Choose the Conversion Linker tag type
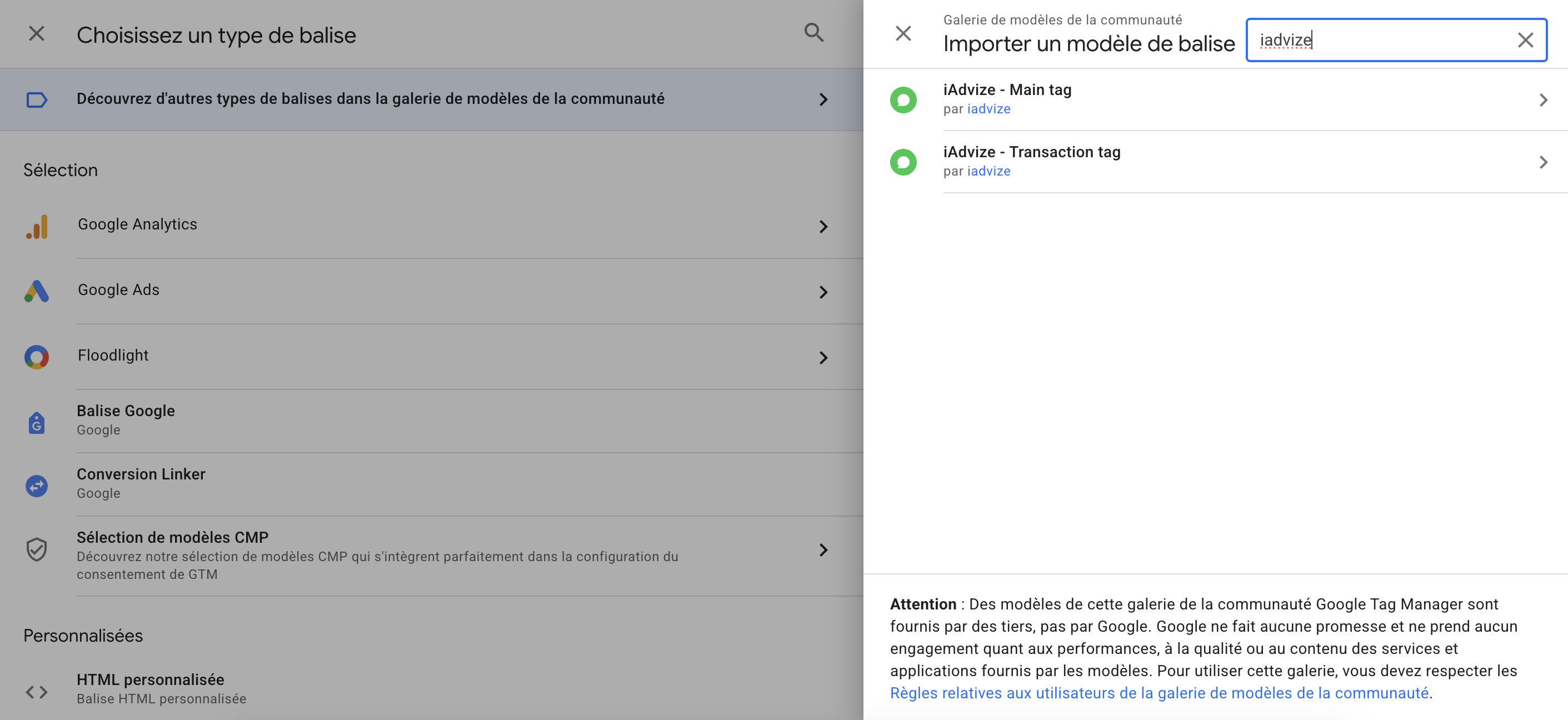This screenshot has height=720, width=1568. coord(432,484)
